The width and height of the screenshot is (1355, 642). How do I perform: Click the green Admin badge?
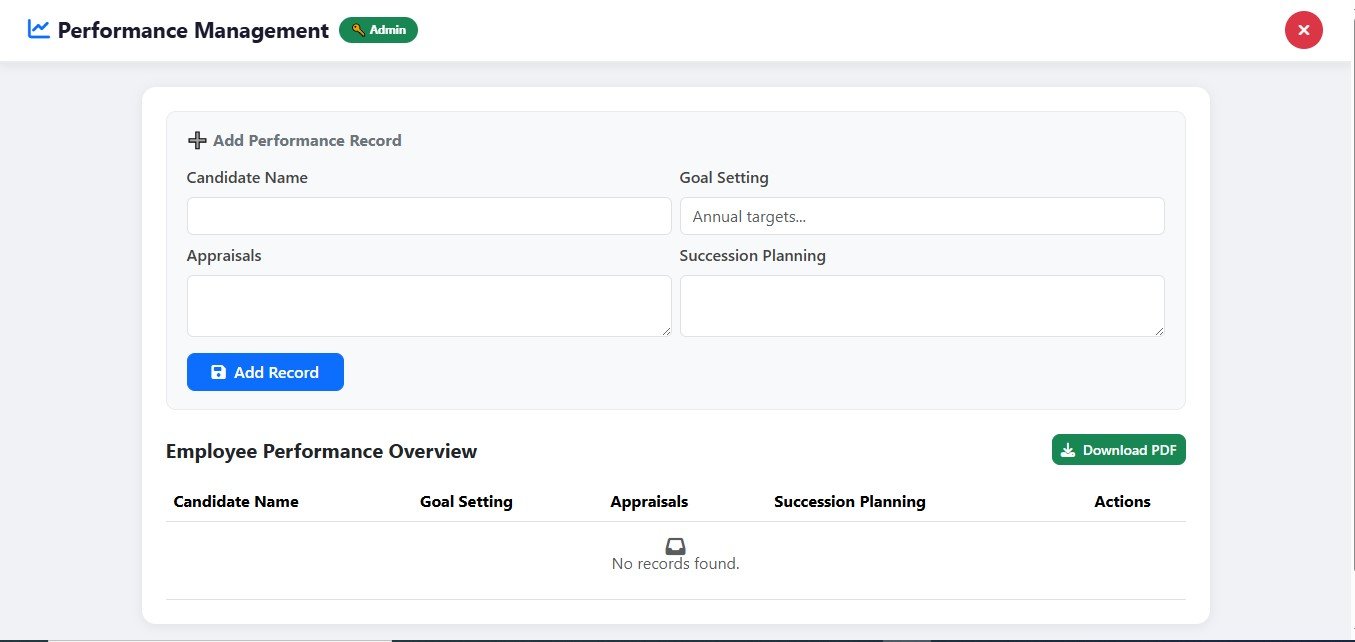point(378,30)
